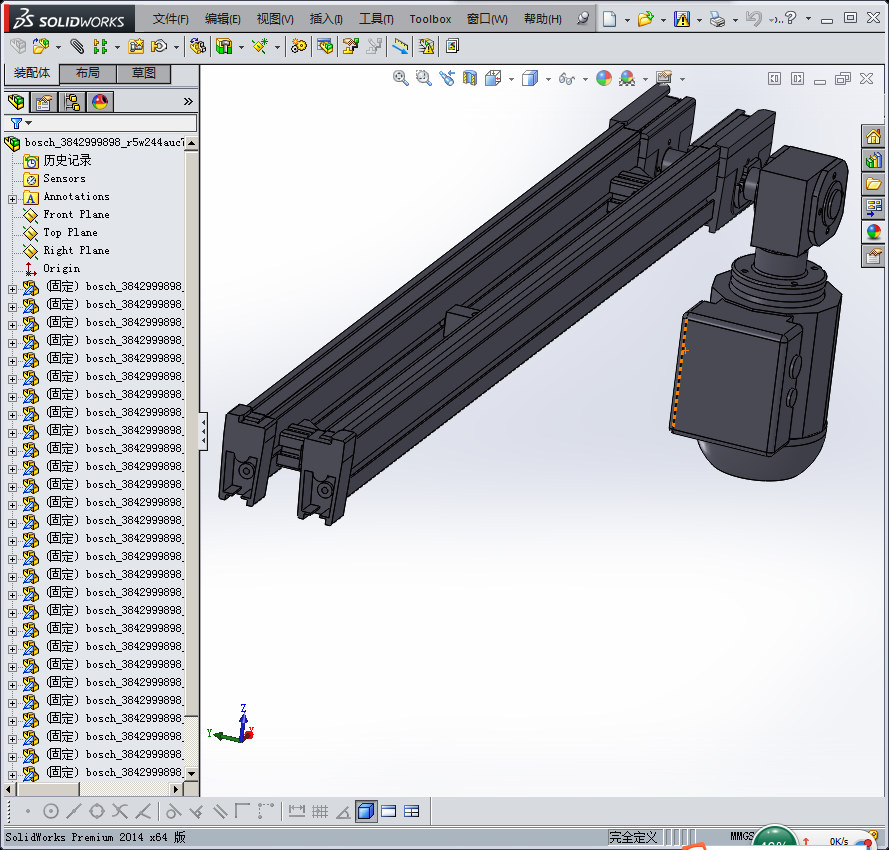
Task: Open the ConfigurationManager tab
Action: pos(72,102)
